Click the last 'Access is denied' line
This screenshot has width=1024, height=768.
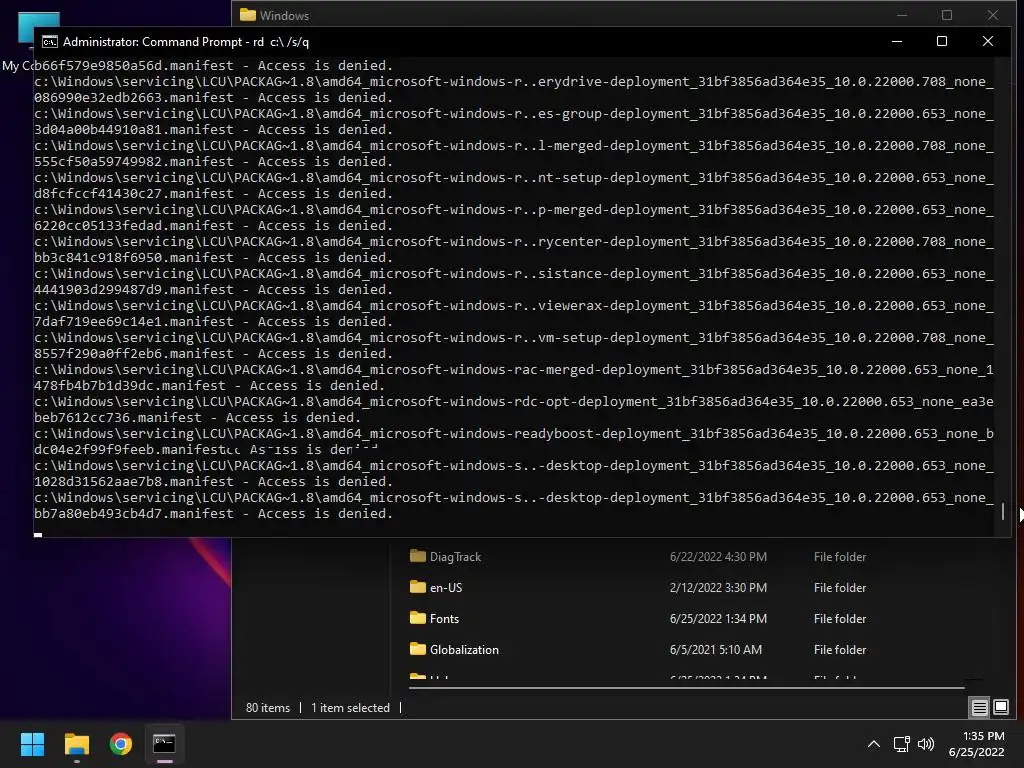[214, 514]
